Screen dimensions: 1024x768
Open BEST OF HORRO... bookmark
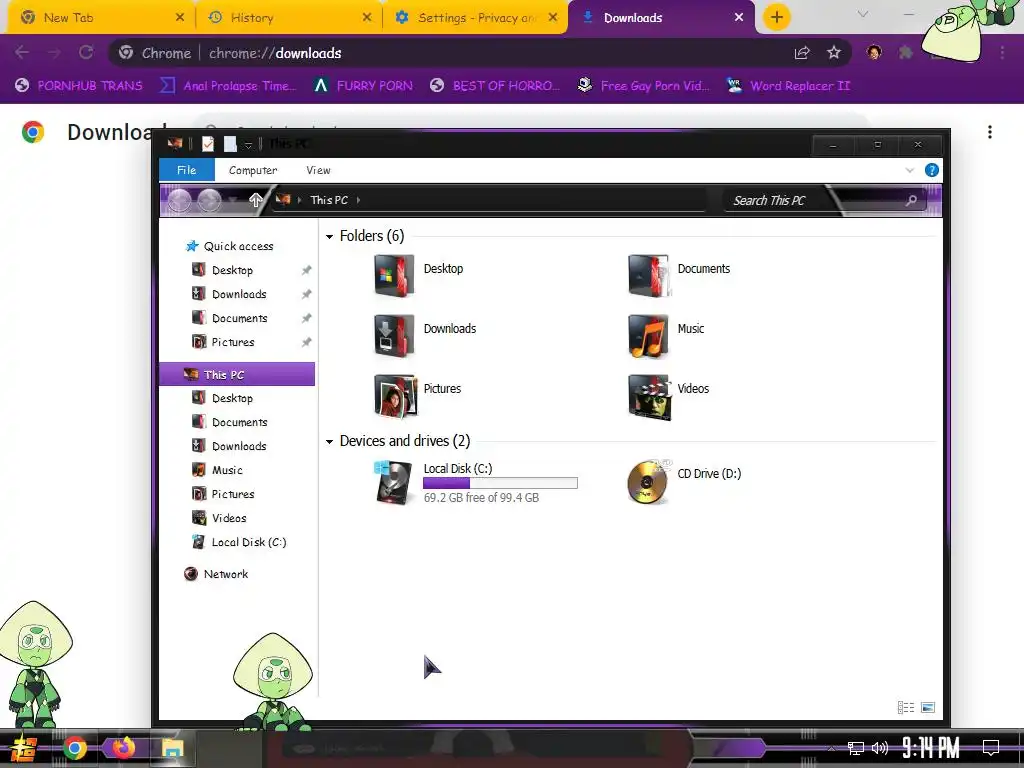(x=495, y=86)
